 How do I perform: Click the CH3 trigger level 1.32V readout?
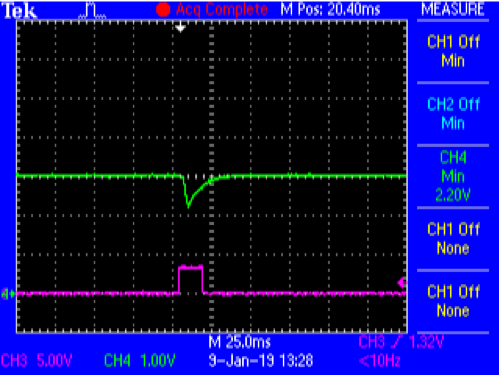tap(401, 342)
